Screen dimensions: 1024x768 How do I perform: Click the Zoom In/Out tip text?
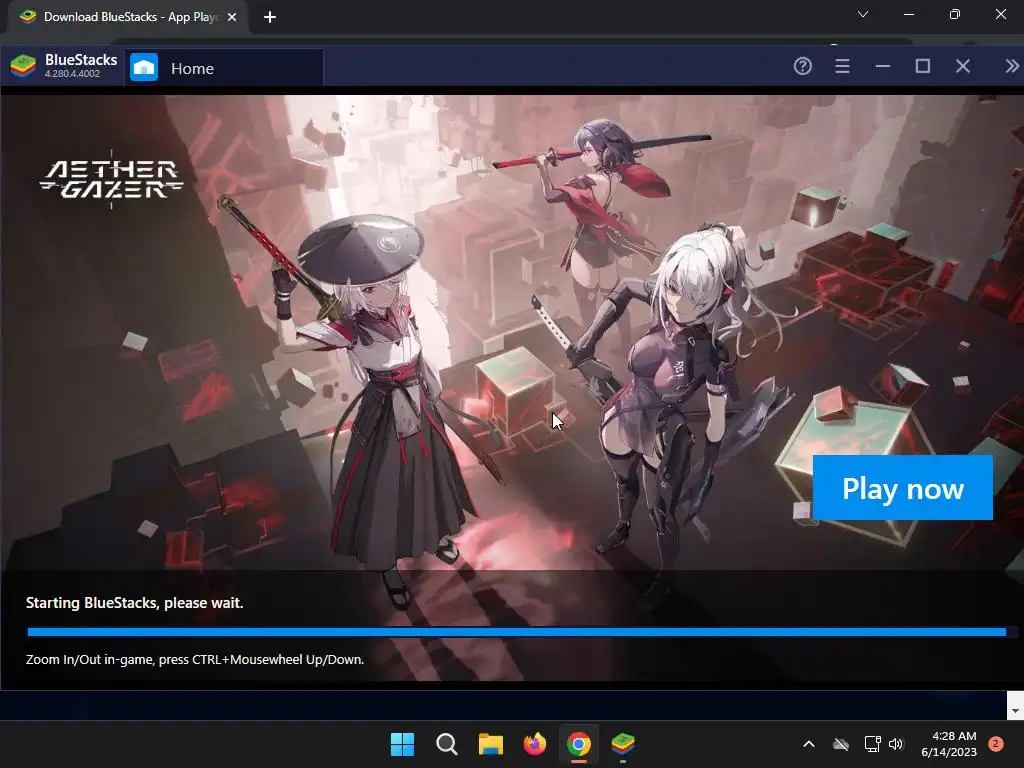[195, 660]
